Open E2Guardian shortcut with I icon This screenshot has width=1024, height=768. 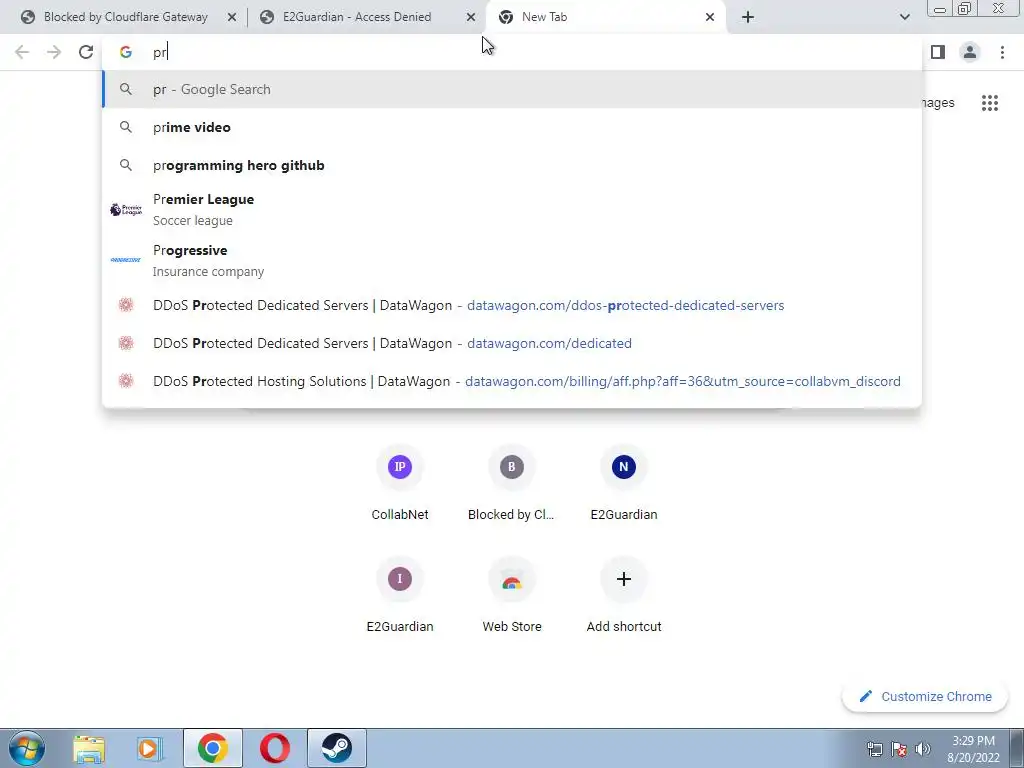(x=400, y=595)
